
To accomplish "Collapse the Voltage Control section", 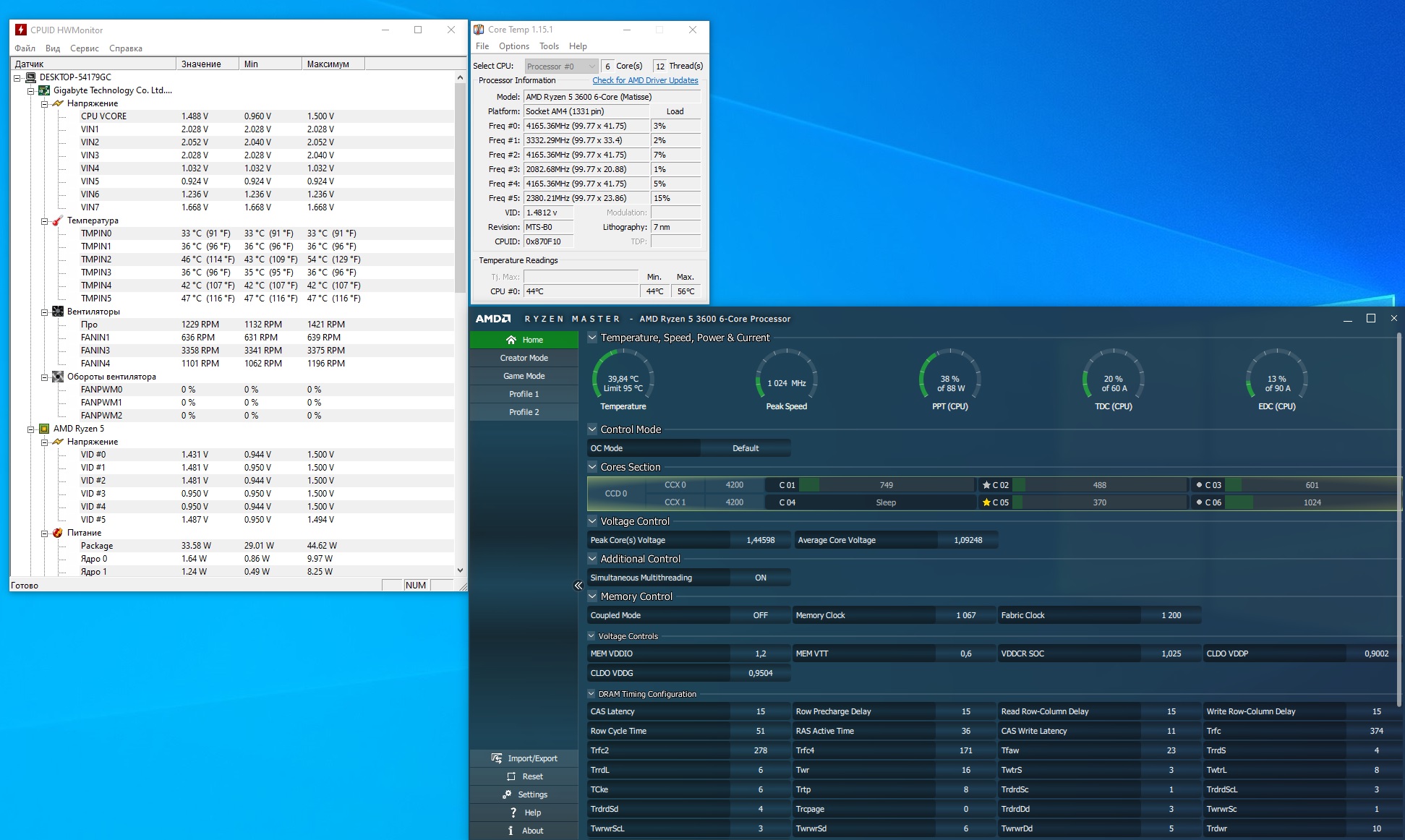I will (x=592, y=521).
